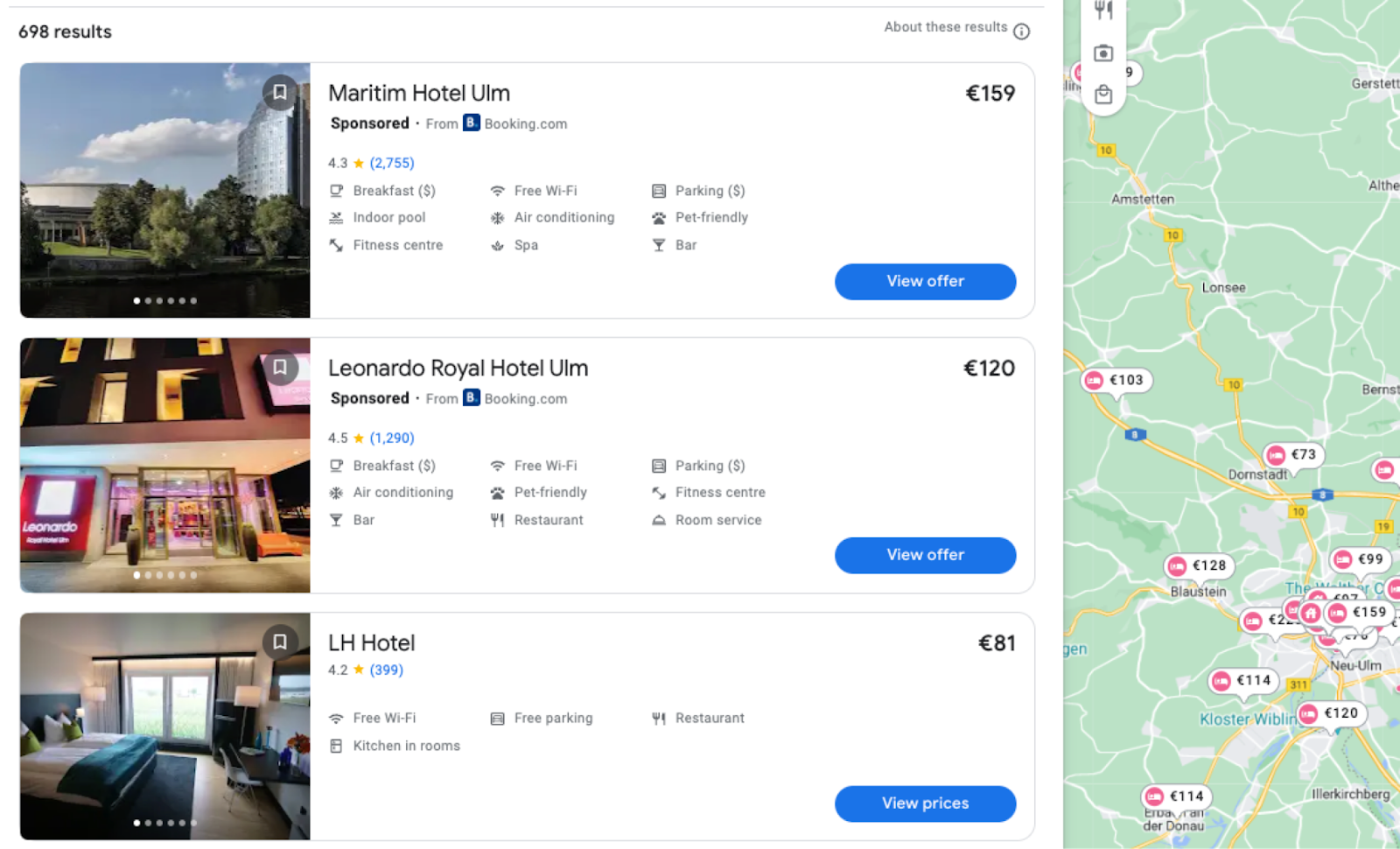Select the €99 hotel pin on the map

[x=1360, y=559]
